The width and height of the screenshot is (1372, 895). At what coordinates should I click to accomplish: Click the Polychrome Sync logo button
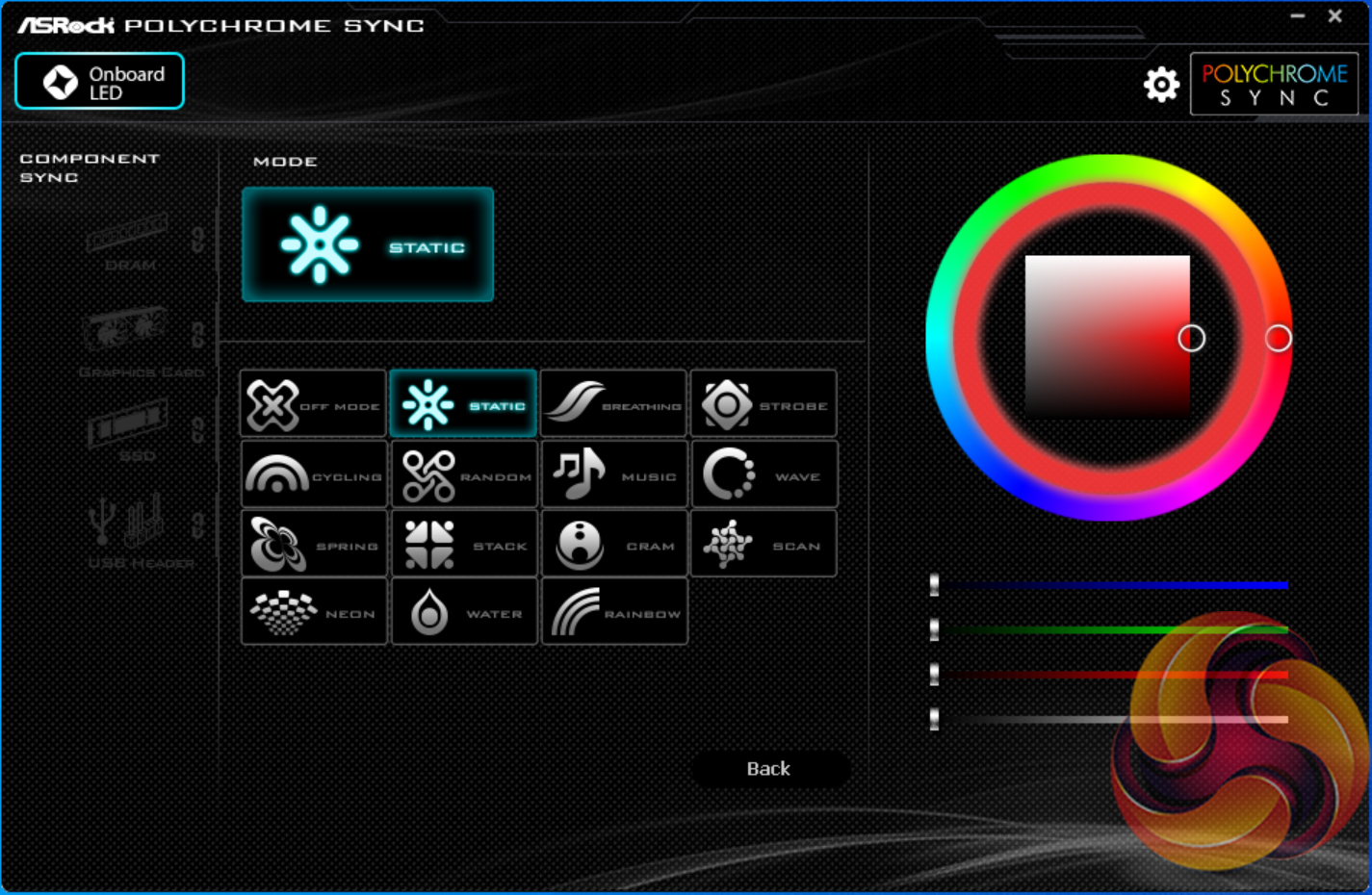[x=1274, y=85]
